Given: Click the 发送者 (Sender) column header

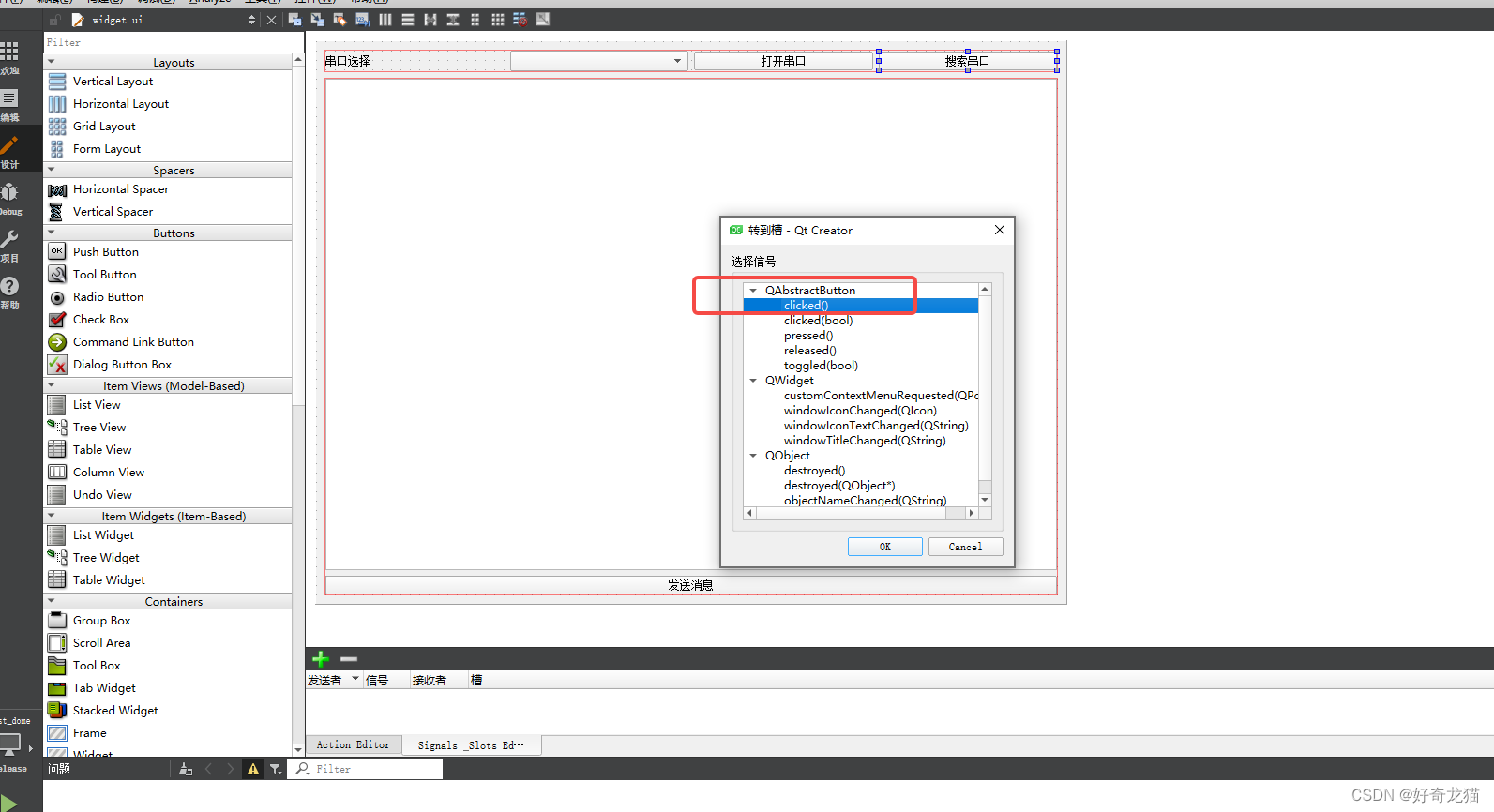Looking at the screenshot, I should click(333, 681).
